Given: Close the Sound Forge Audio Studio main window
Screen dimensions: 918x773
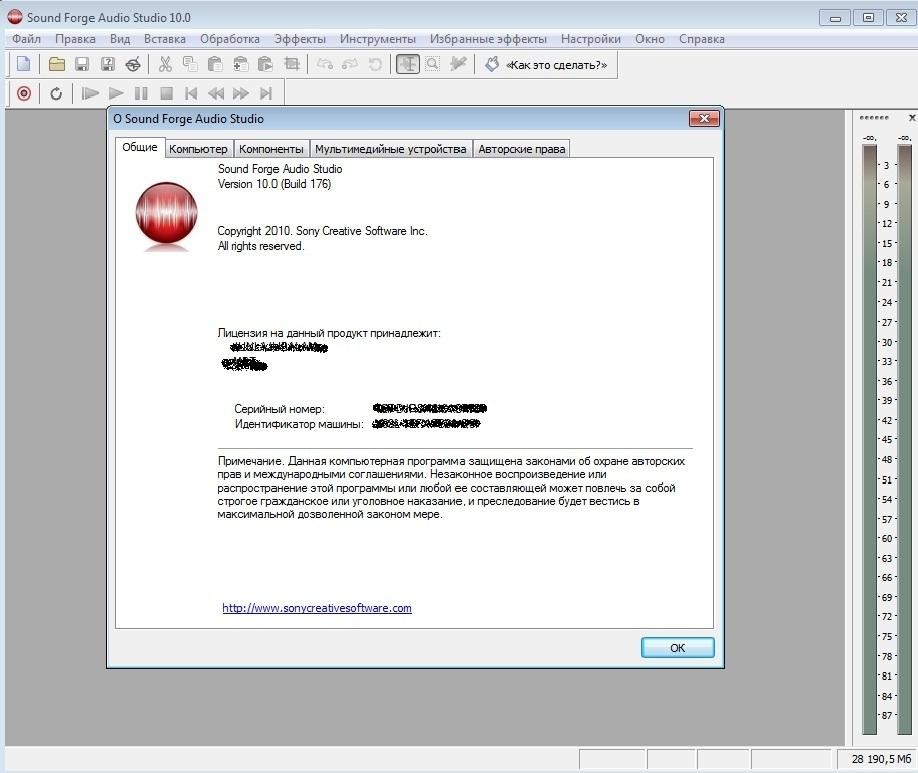Looking at the screenshot, I should pyautogui.click(x=902, y=18).
